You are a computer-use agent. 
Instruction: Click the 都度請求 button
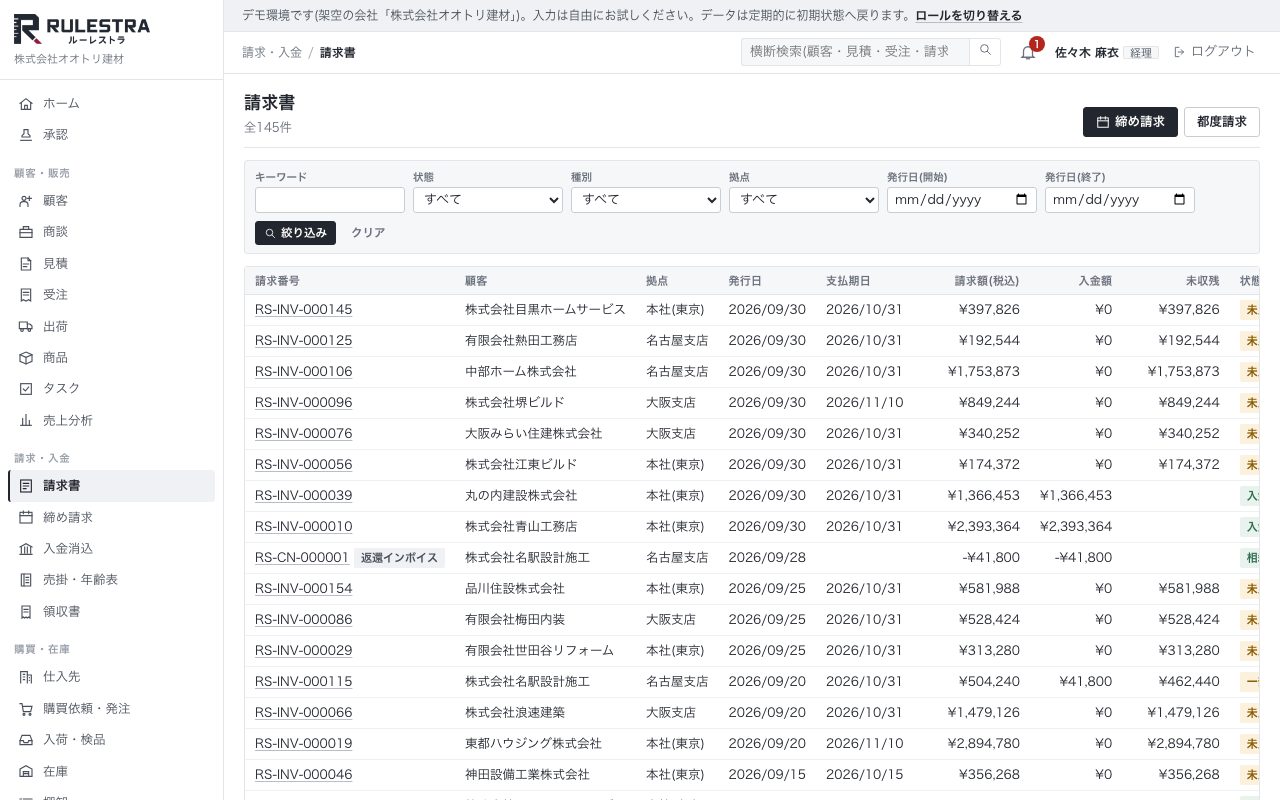pyautogui.click(x=1222, y=122)
